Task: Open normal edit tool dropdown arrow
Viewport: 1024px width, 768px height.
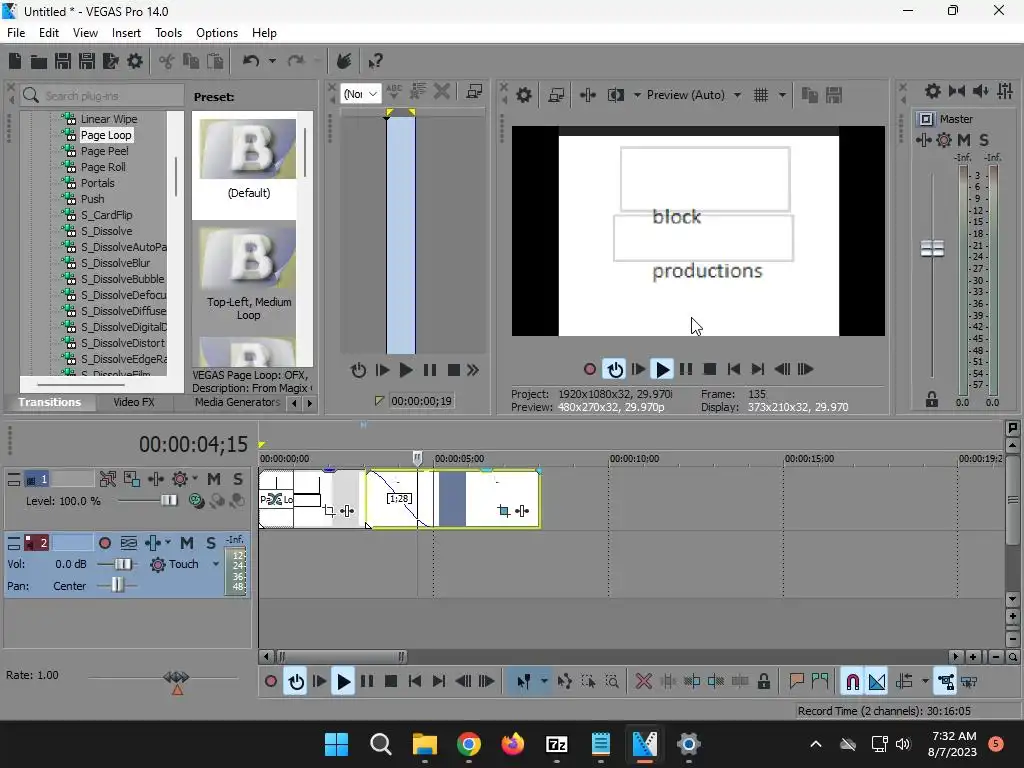Action: (x=544, y=682)
